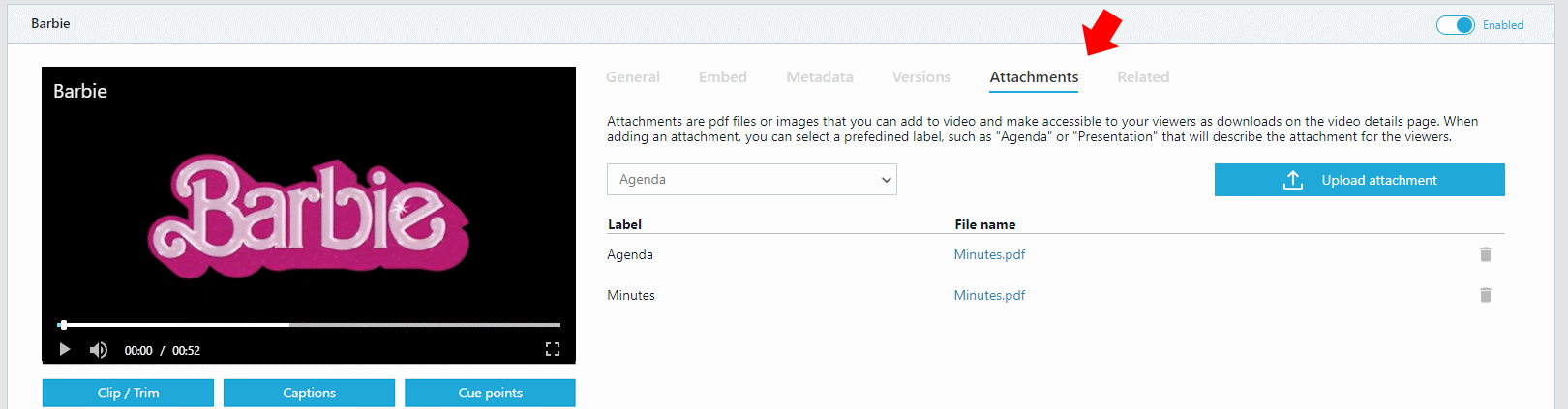Enter fullscreen mode in video player
Screen dimensions: 1568x409
tap(553, 349)
